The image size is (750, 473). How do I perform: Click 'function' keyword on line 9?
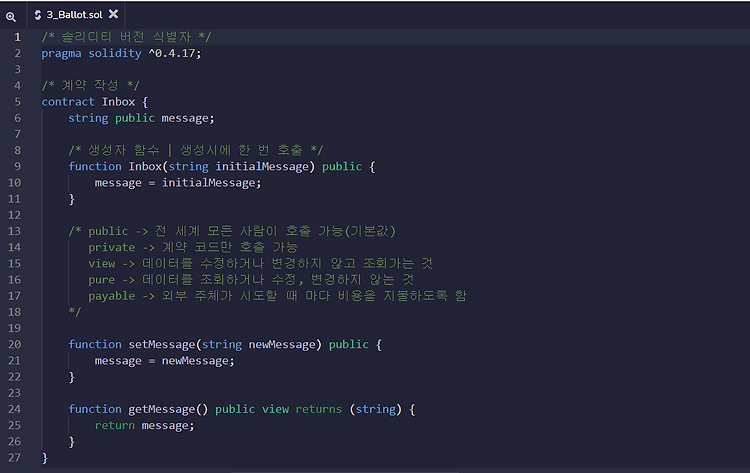[95, 166]
